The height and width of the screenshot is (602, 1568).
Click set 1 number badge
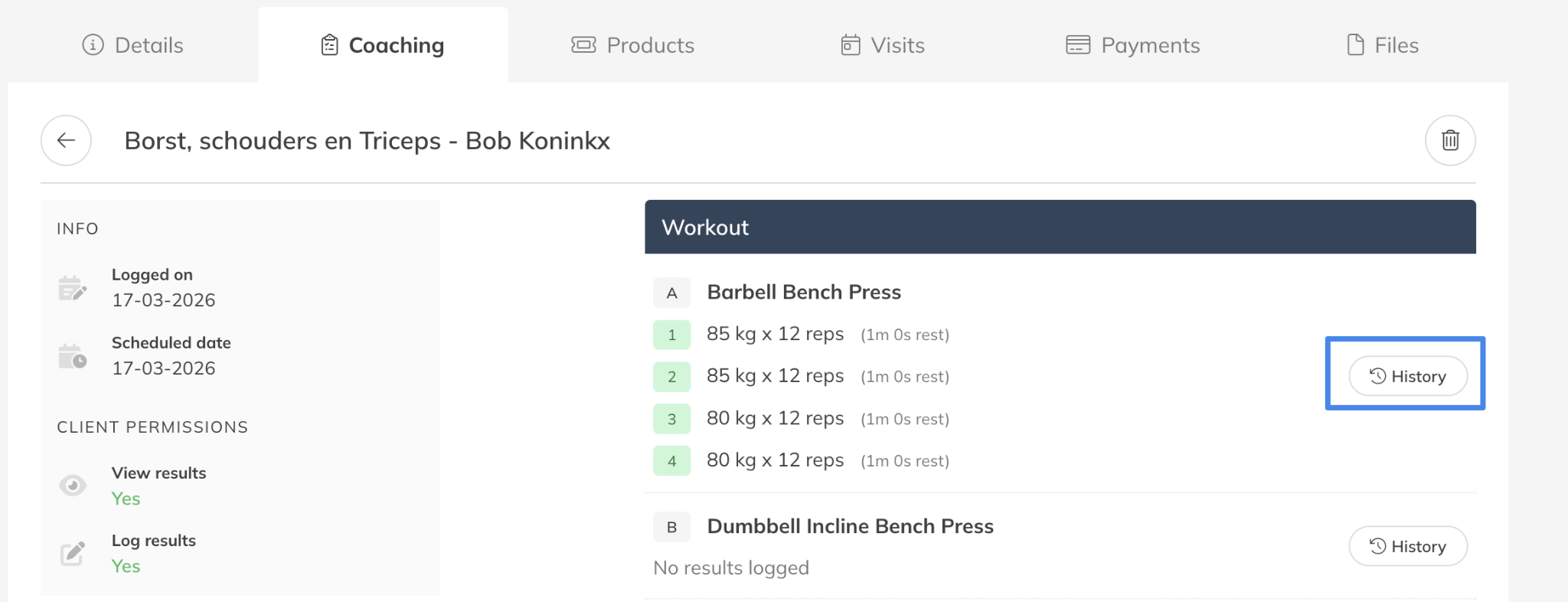[671, 335]
